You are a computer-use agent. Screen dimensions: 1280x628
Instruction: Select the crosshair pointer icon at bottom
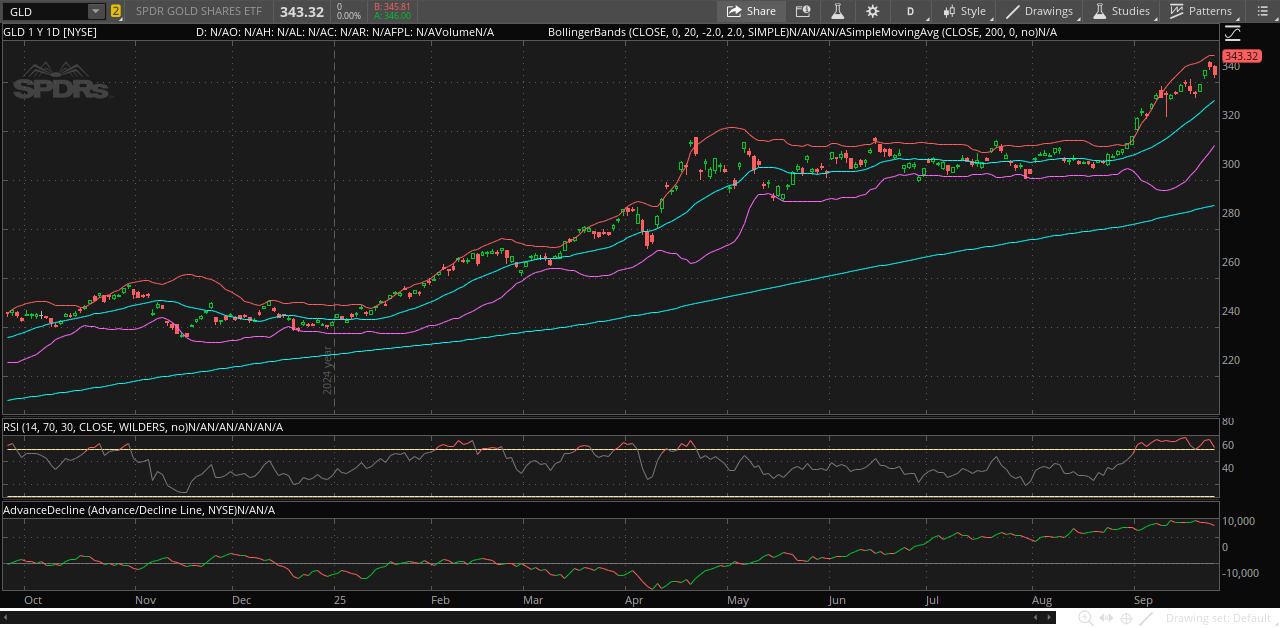[1126, 618]
